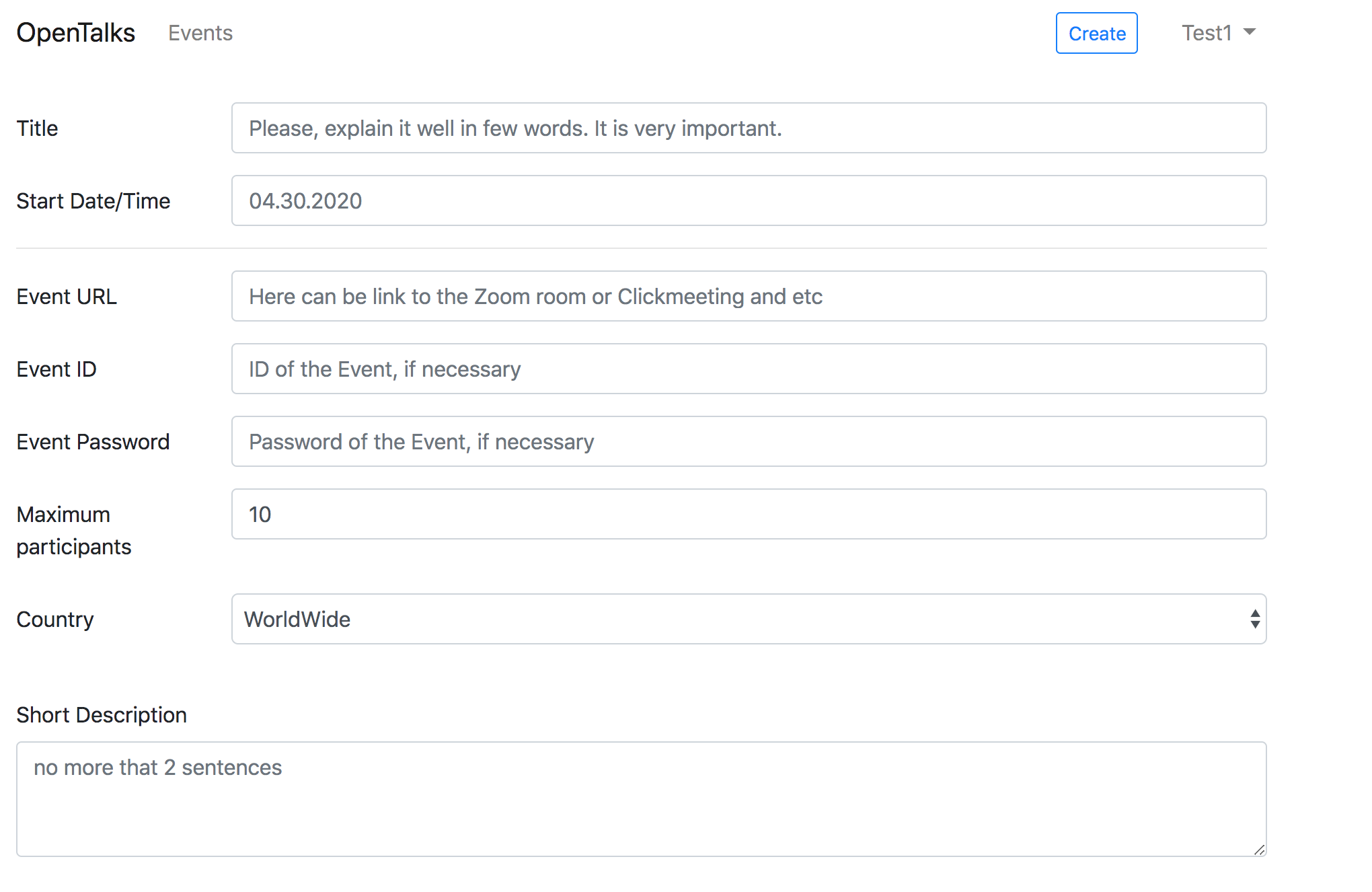
Task: Click the up-down arrows on Country select
Action: [x=1255, y=619]
